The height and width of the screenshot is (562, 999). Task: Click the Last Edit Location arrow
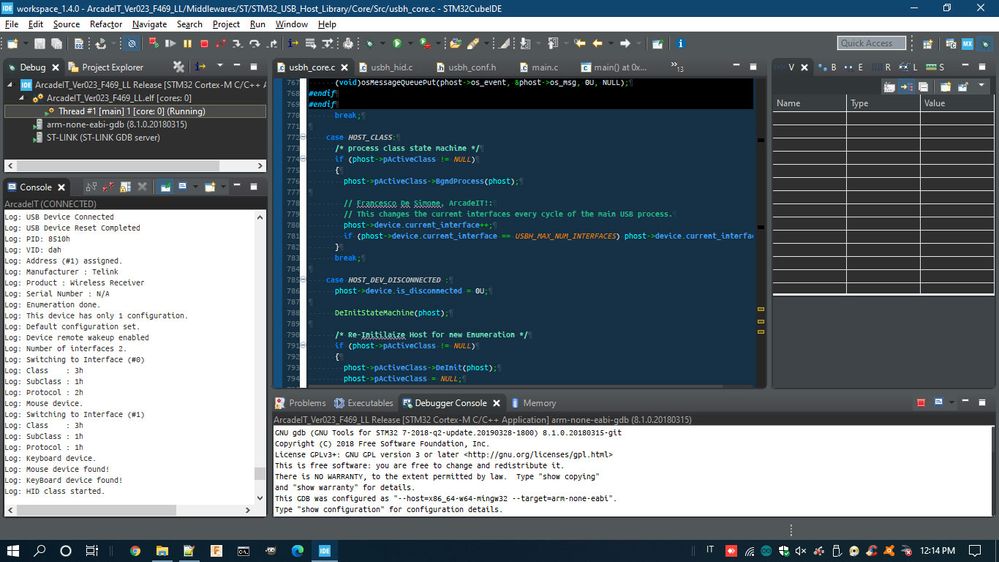(579, 43)
